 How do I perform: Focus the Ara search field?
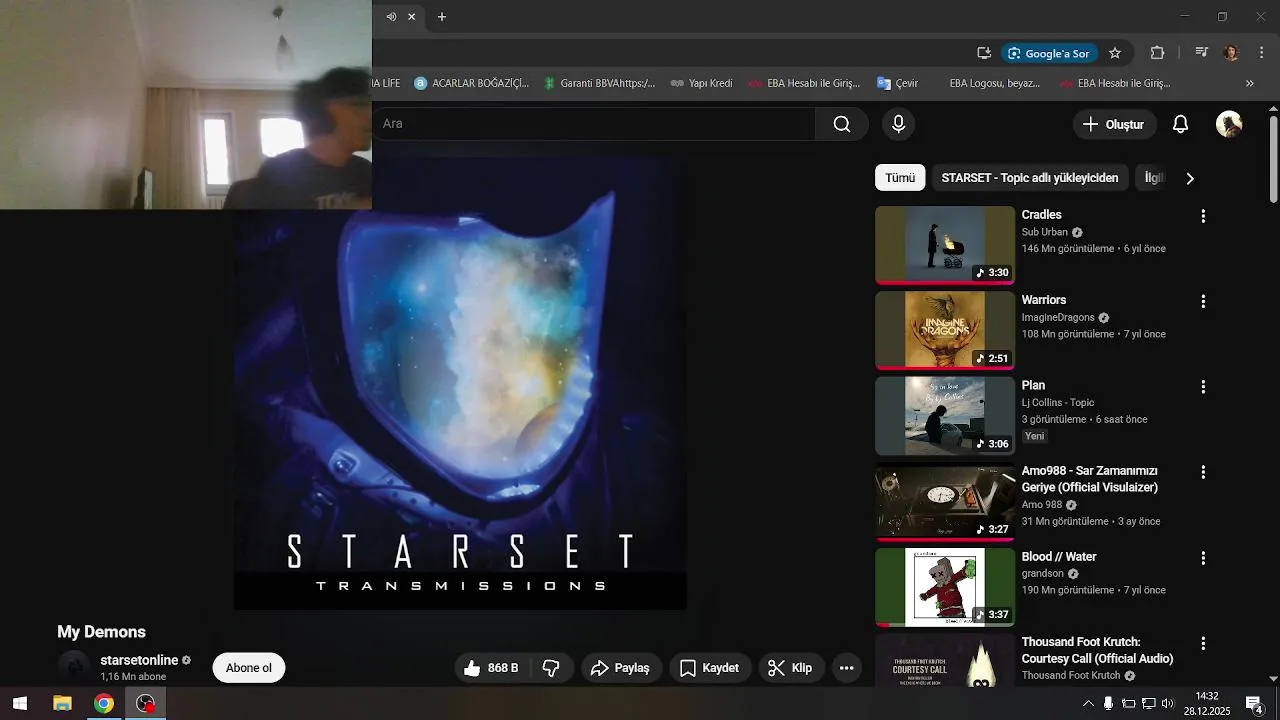pyautogui.click(x=594, y=124)
